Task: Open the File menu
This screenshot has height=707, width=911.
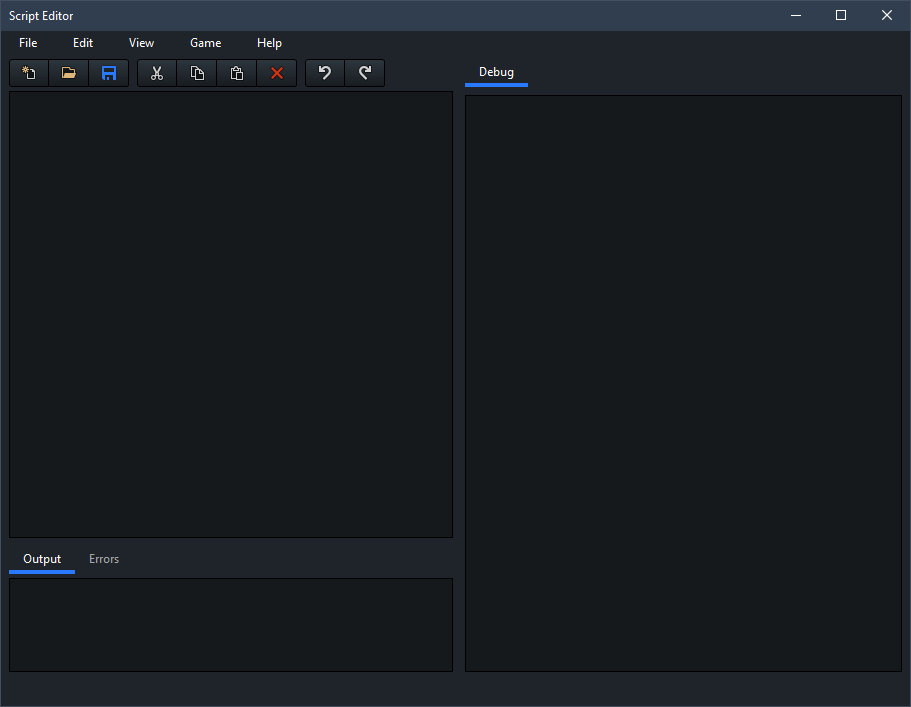Action: pos(28,43)
